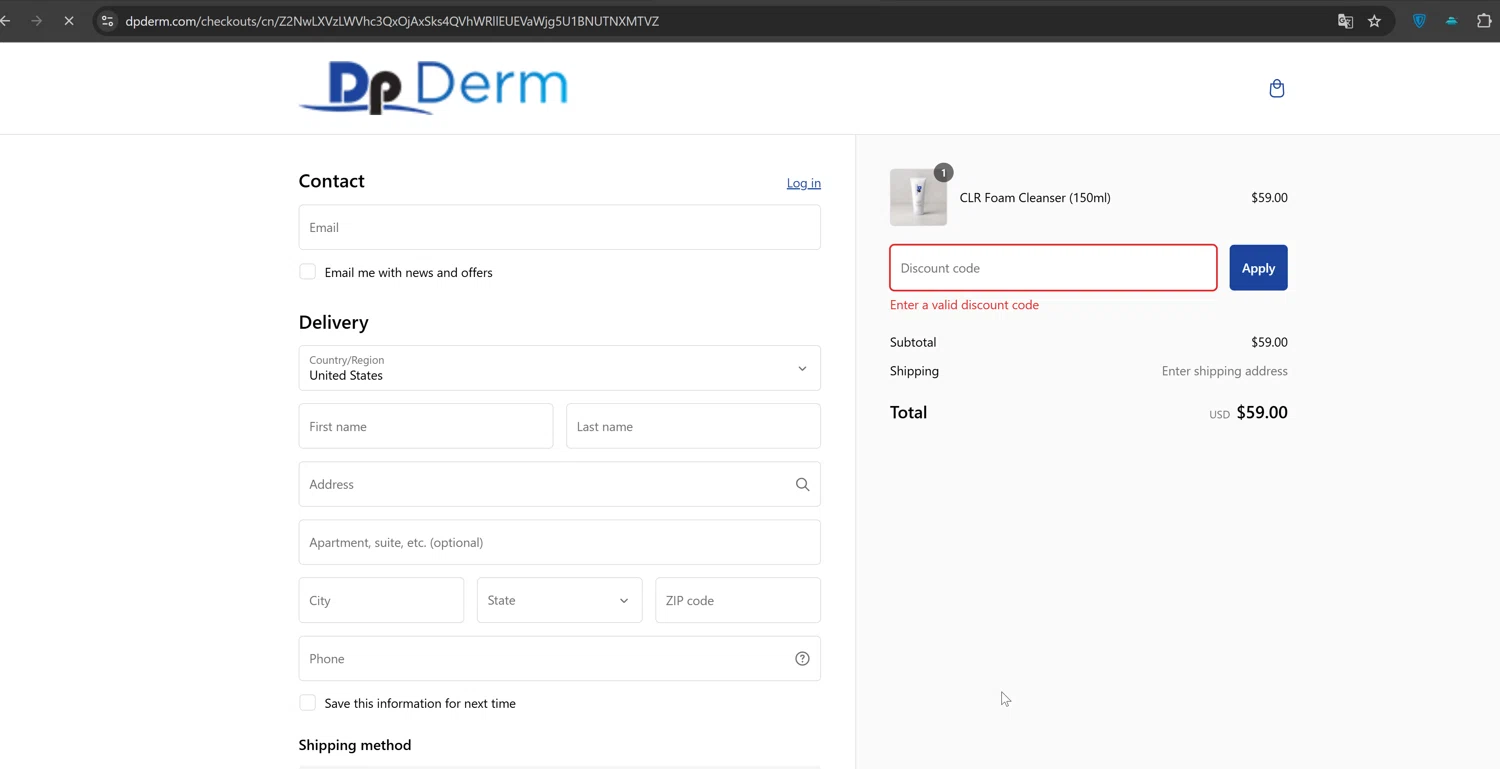1500x769 pixels.
Task: Open the extensions puzzle icon
Action: pos(1484,21)
